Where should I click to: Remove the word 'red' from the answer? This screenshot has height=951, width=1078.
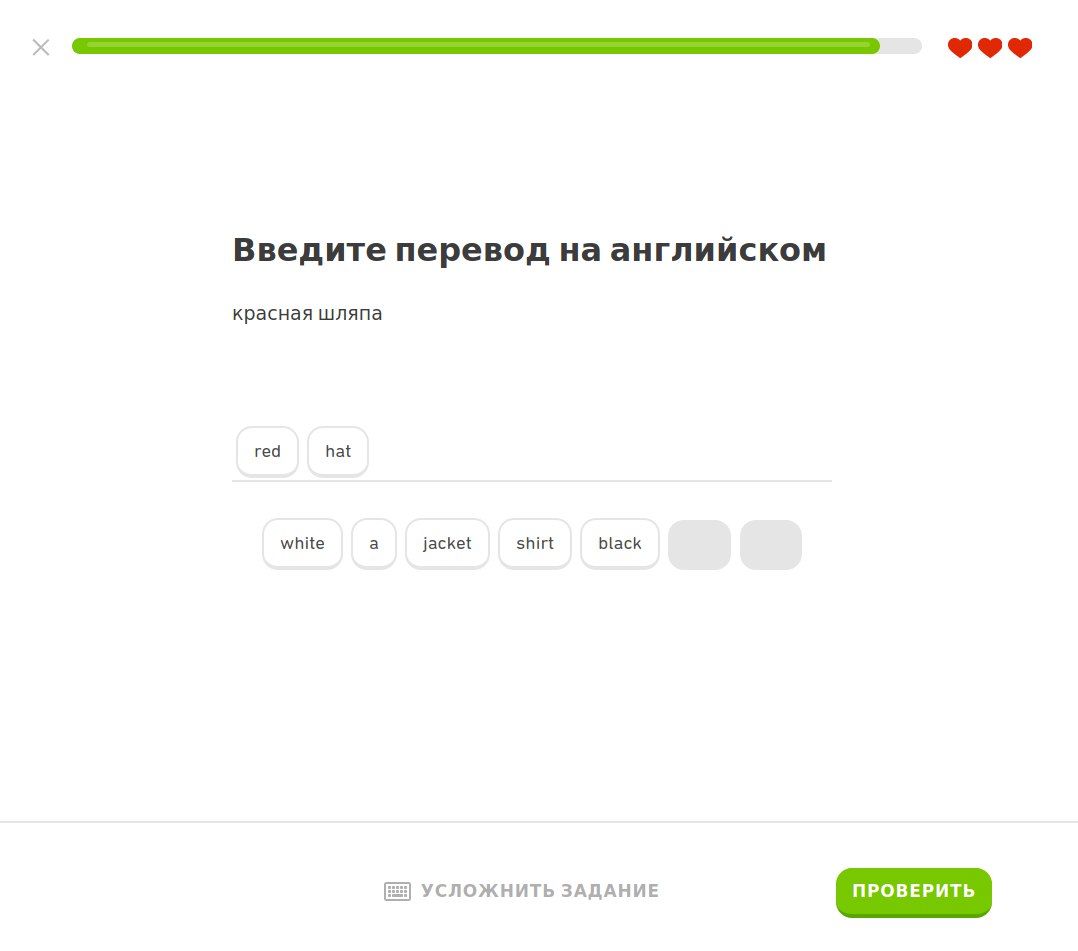click(267, 451)
